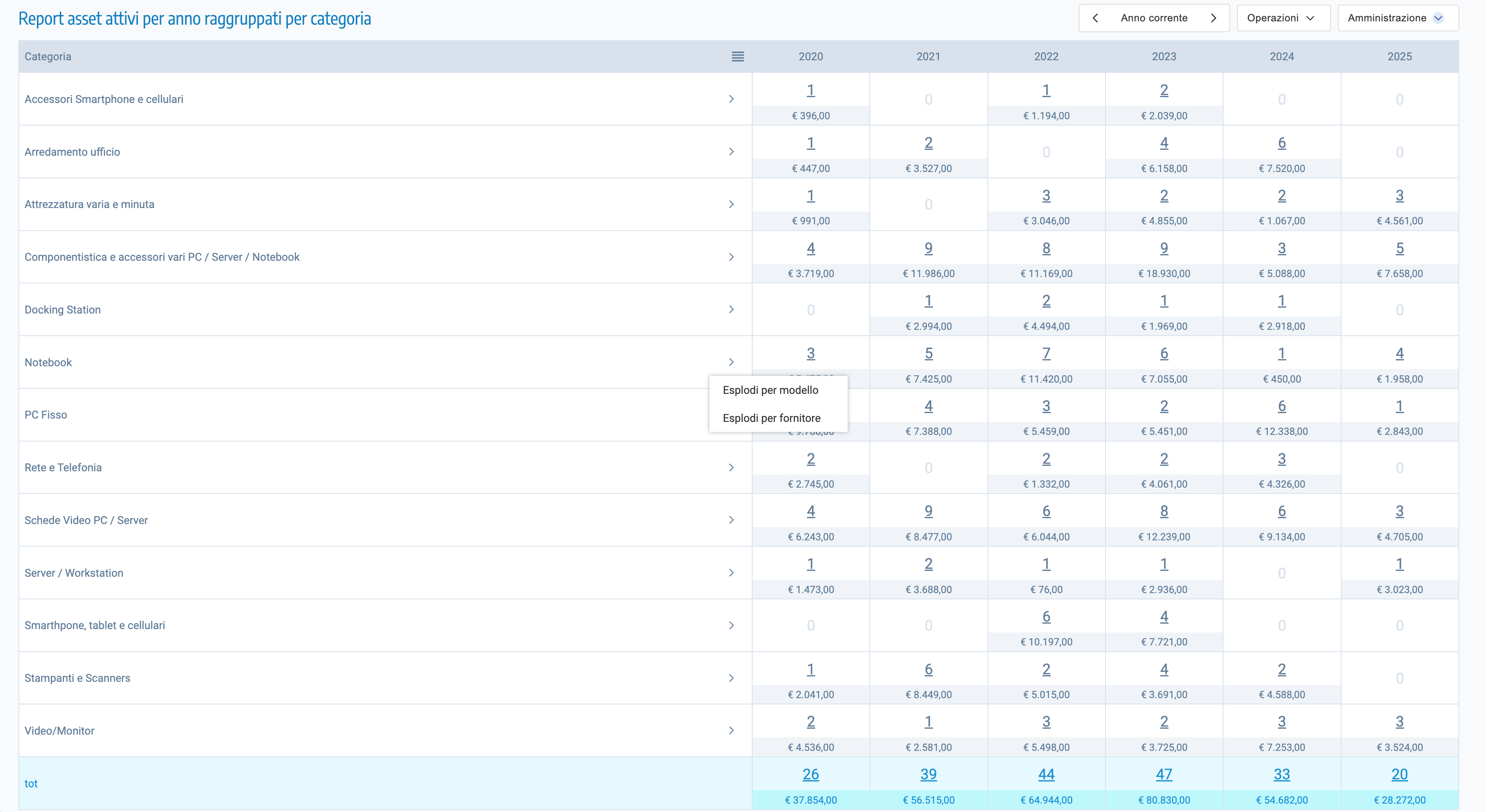Open 2020 total count link 26
Viewport: 1486px width, 812px height.
(x=810, y=774)
